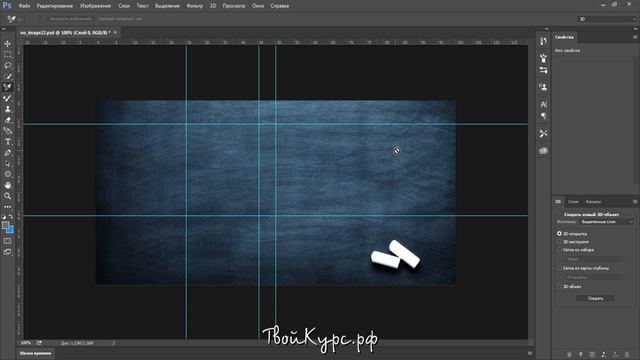Open the Редактирование menu
The width and height of the screenshot is (640, 360).
[55, 6]
